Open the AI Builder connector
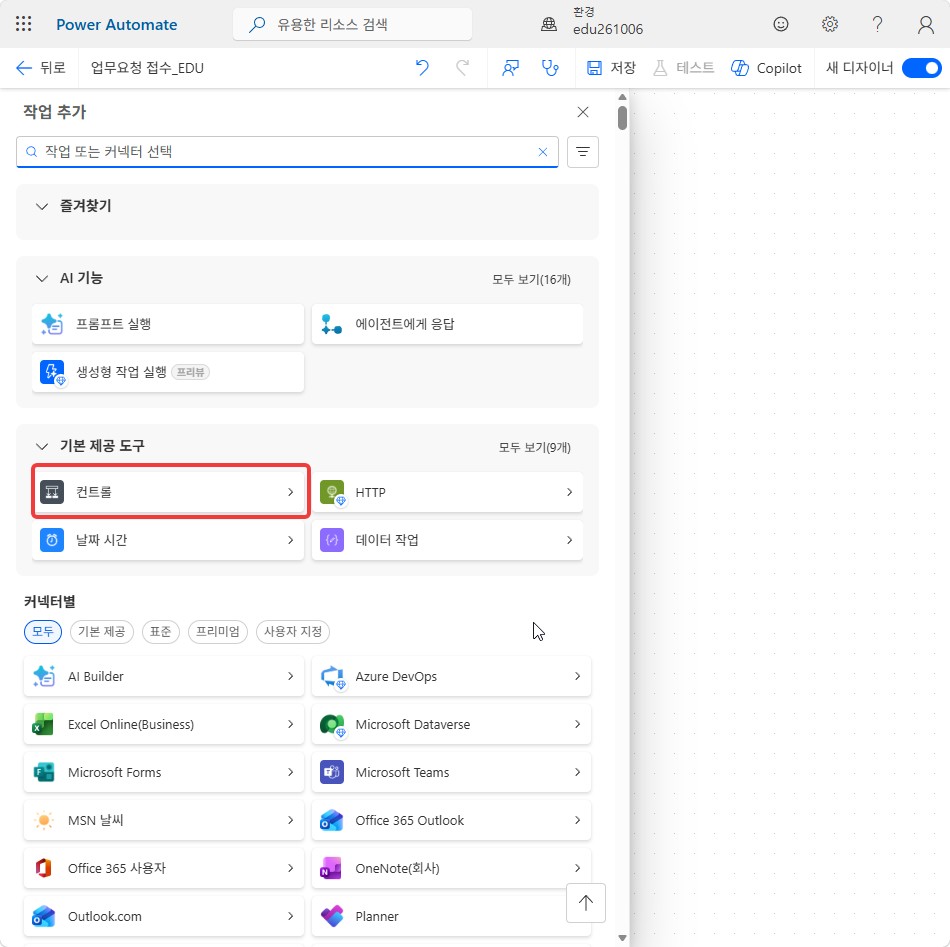The height and width of the screenshot is (947, 950). coord(164,676)
